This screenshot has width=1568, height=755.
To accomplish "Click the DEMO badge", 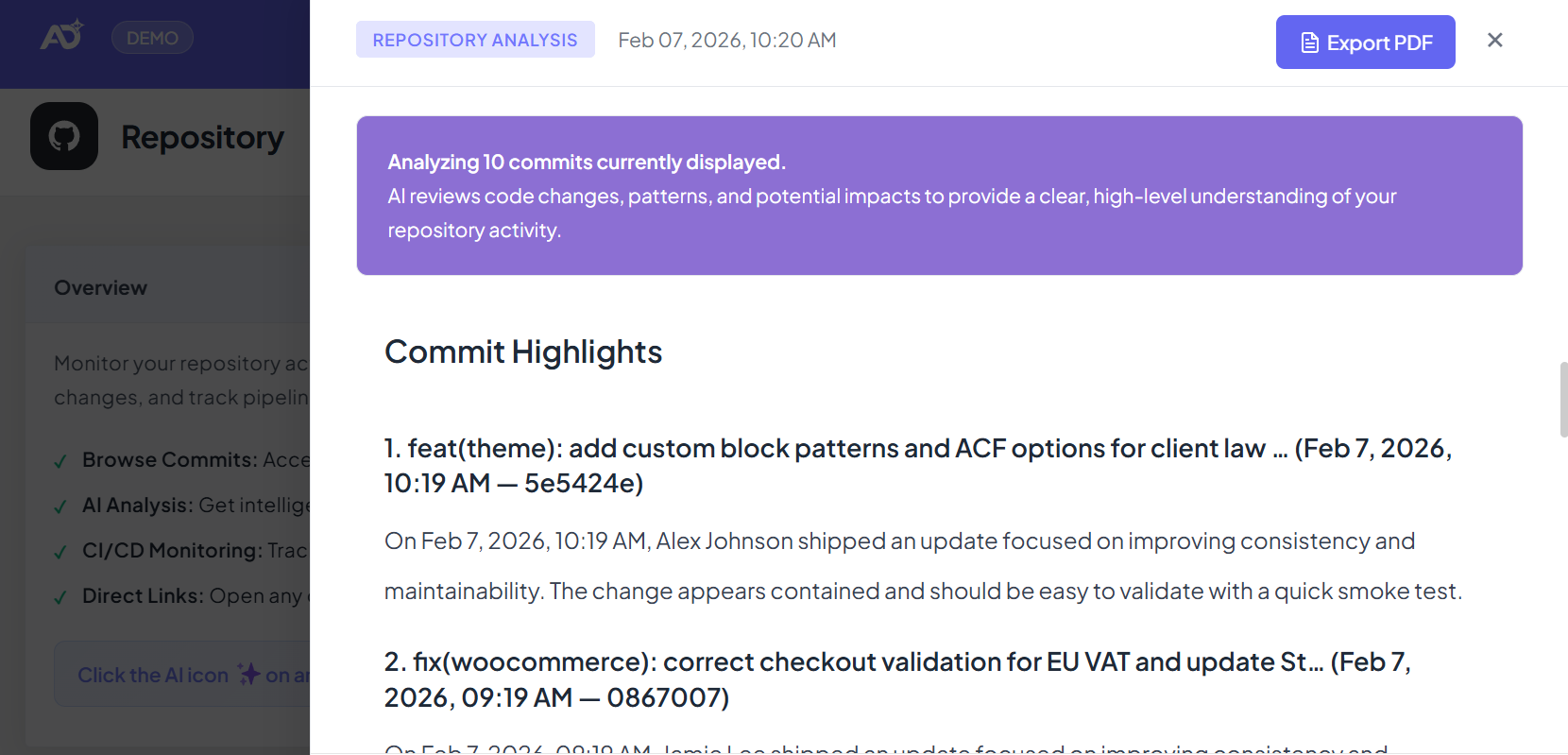I will [152, 38].
